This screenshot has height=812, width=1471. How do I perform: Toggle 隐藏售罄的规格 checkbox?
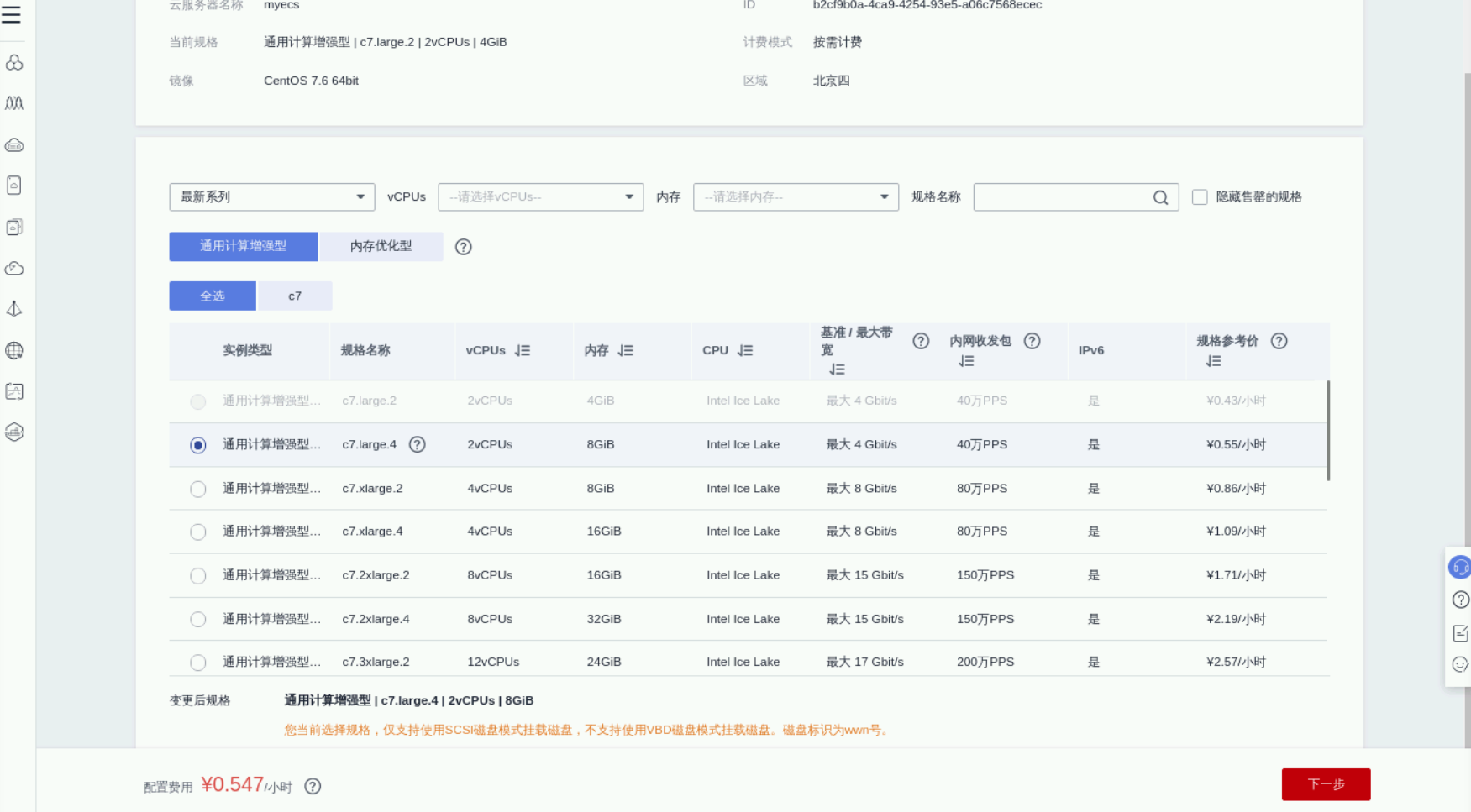coord(1200,196)
